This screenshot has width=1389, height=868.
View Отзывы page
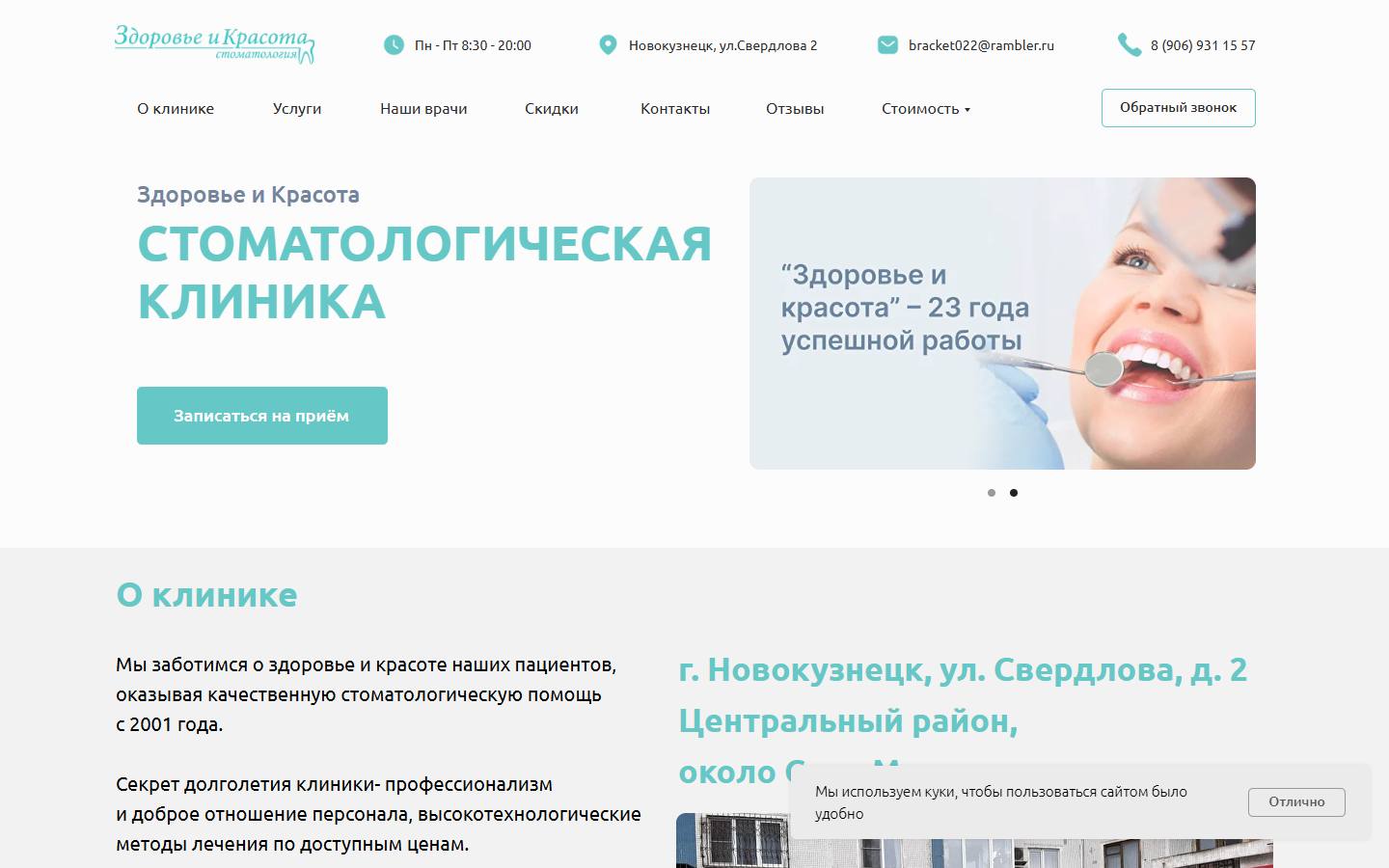click(795, 109)
